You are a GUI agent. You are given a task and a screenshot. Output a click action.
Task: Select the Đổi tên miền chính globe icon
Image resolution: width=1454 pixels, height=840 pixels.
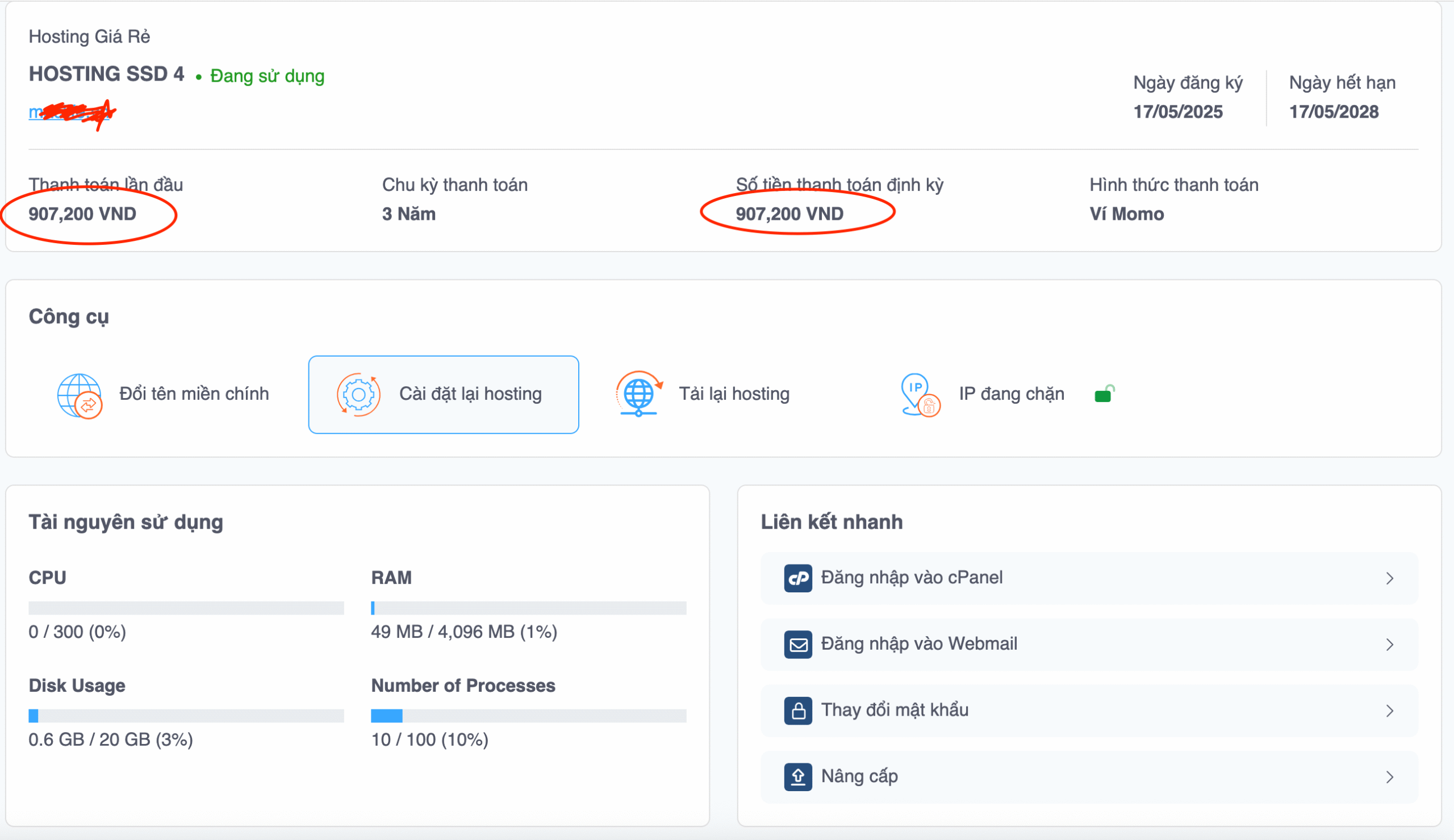pyautogui.click(x=79, y=394)
